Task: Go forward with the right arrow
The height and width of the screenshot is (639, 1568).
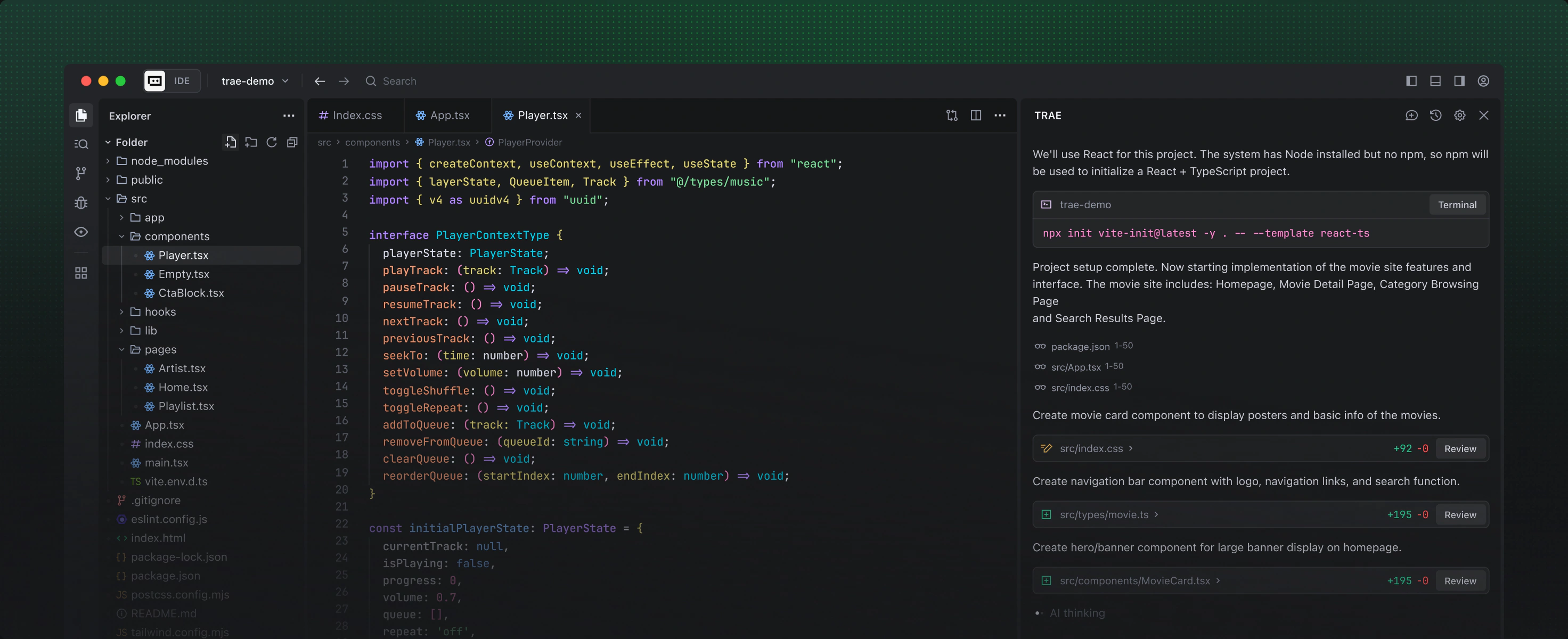Action: (344, 81)
